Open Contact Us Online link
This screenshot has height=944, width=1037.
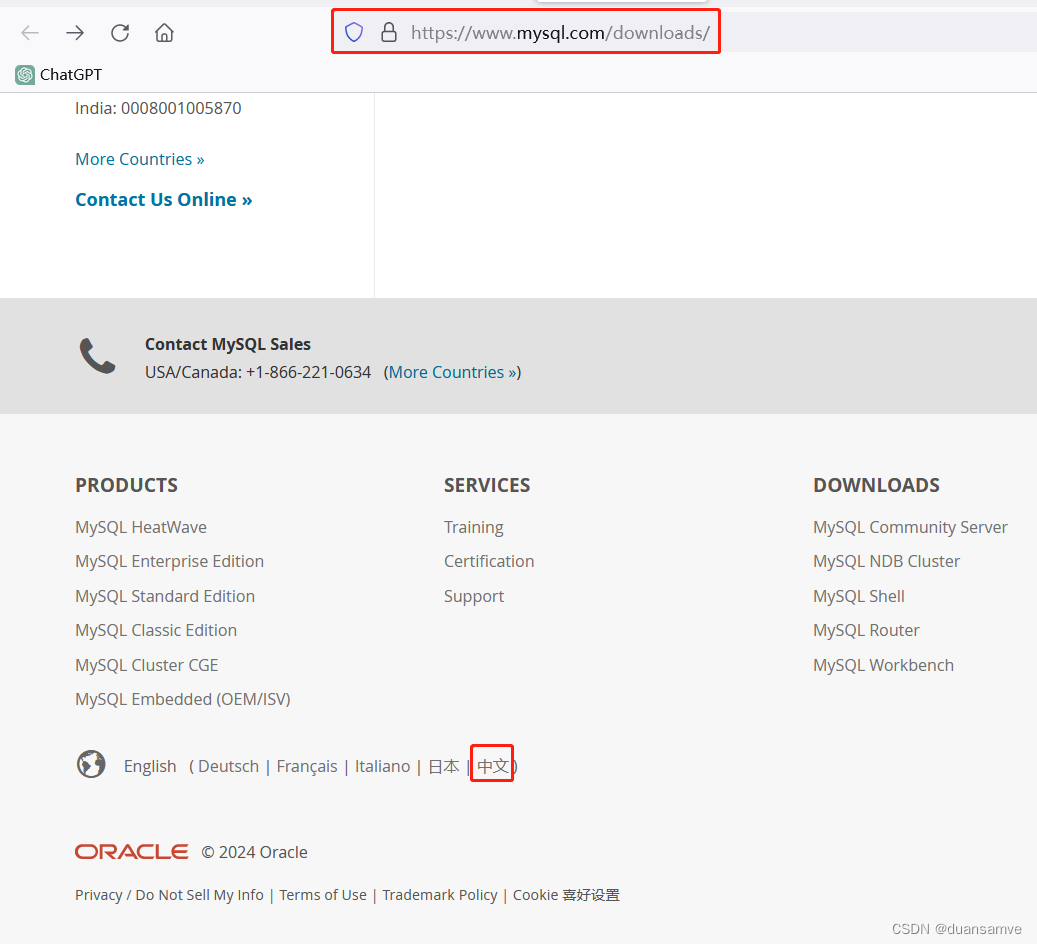click(163, 199)
